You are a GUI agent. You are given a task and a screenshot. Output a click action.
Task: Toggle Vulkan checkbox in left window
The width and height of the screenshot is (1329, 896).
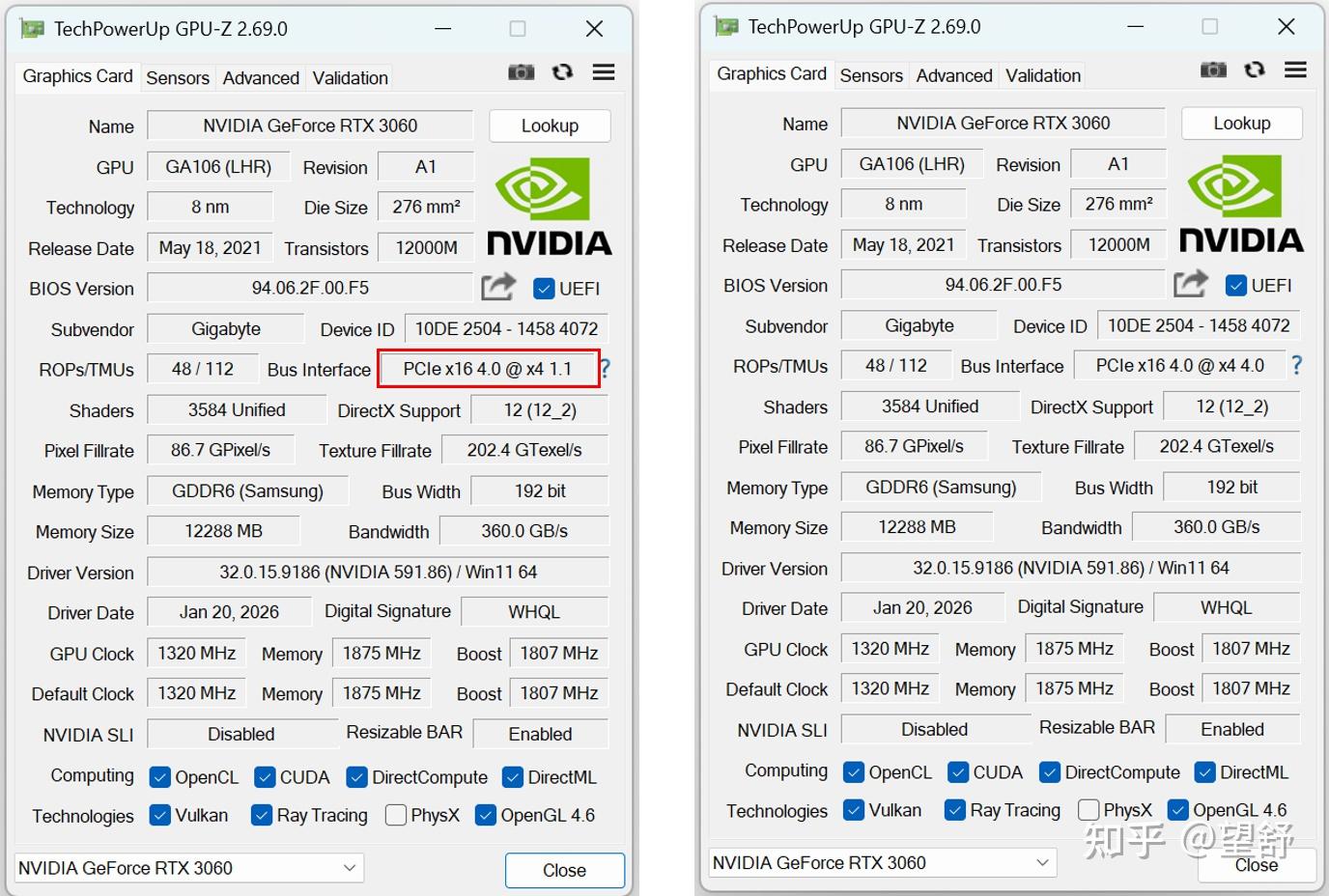(160, 815)
